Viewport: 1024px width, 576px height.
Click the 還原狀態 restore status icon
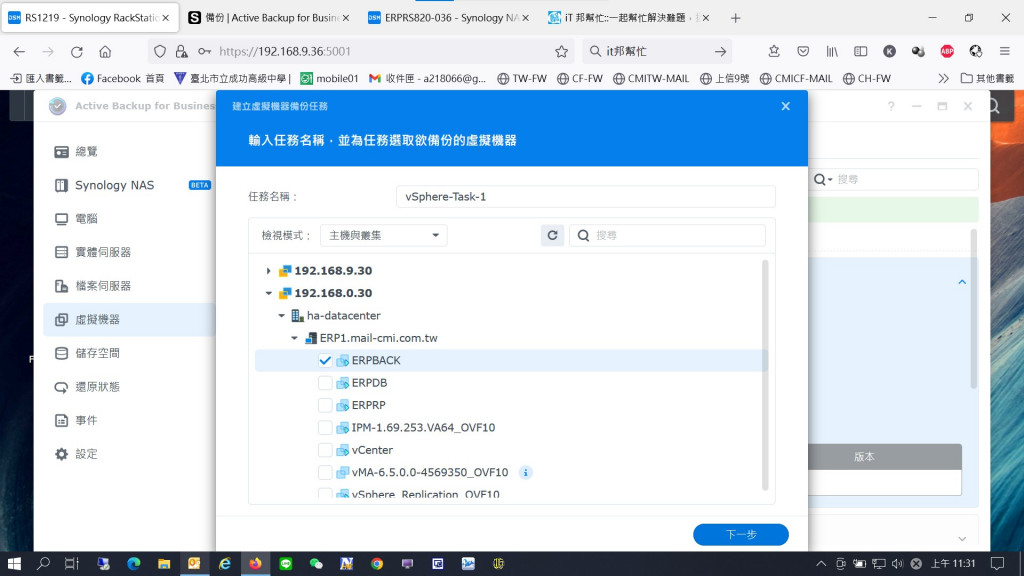click(61, 387)
